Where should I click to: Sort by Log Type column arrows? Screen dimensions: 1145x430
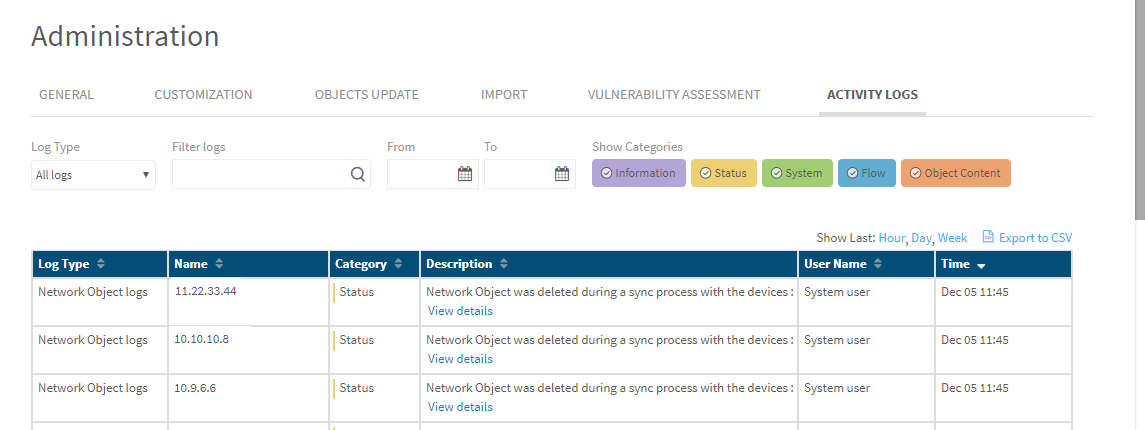click(101, 264)
